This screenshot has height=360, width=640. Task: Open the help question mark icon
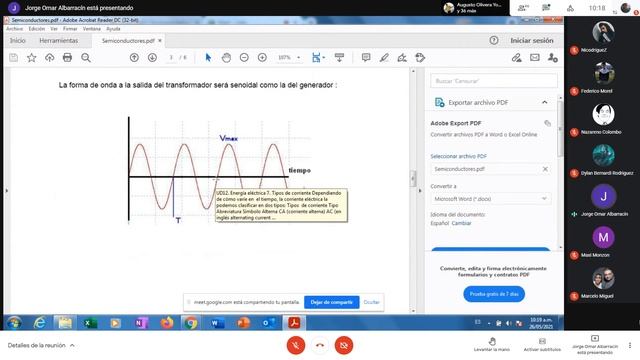[493, 40]
